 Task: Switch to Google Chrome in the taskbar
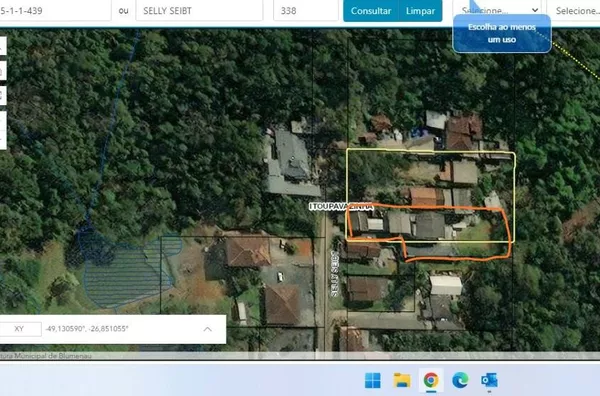coord(431,380)
